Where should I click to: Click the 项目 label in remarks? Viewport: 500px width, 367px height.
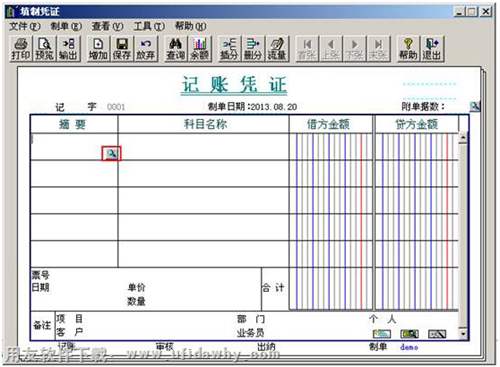tap(69, 319)
